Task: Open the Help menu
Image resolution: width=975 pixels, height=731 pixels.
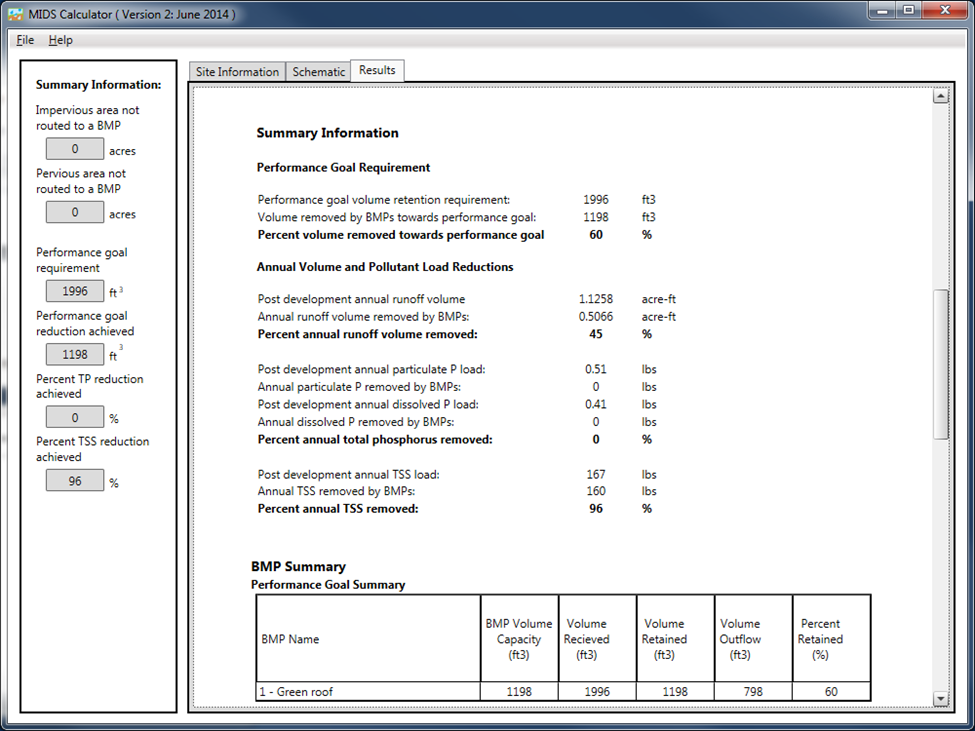Action: point(61,40)
